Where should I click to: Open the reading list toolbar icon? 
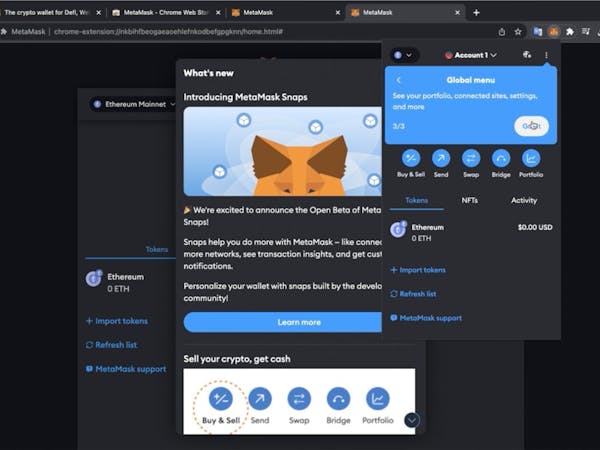(x=585, y=32)
